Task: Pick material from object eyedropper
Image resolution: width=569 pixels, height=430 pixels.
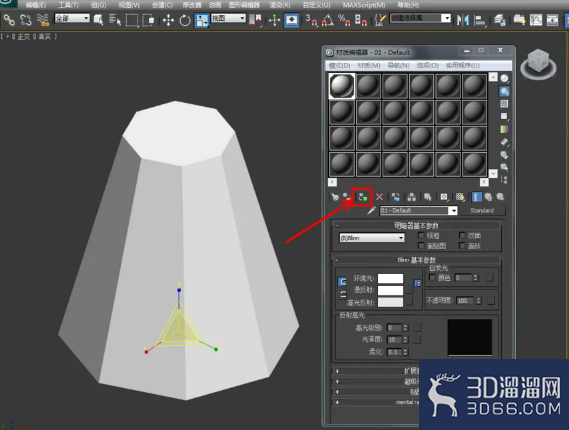Action: [x=371, y=210]
